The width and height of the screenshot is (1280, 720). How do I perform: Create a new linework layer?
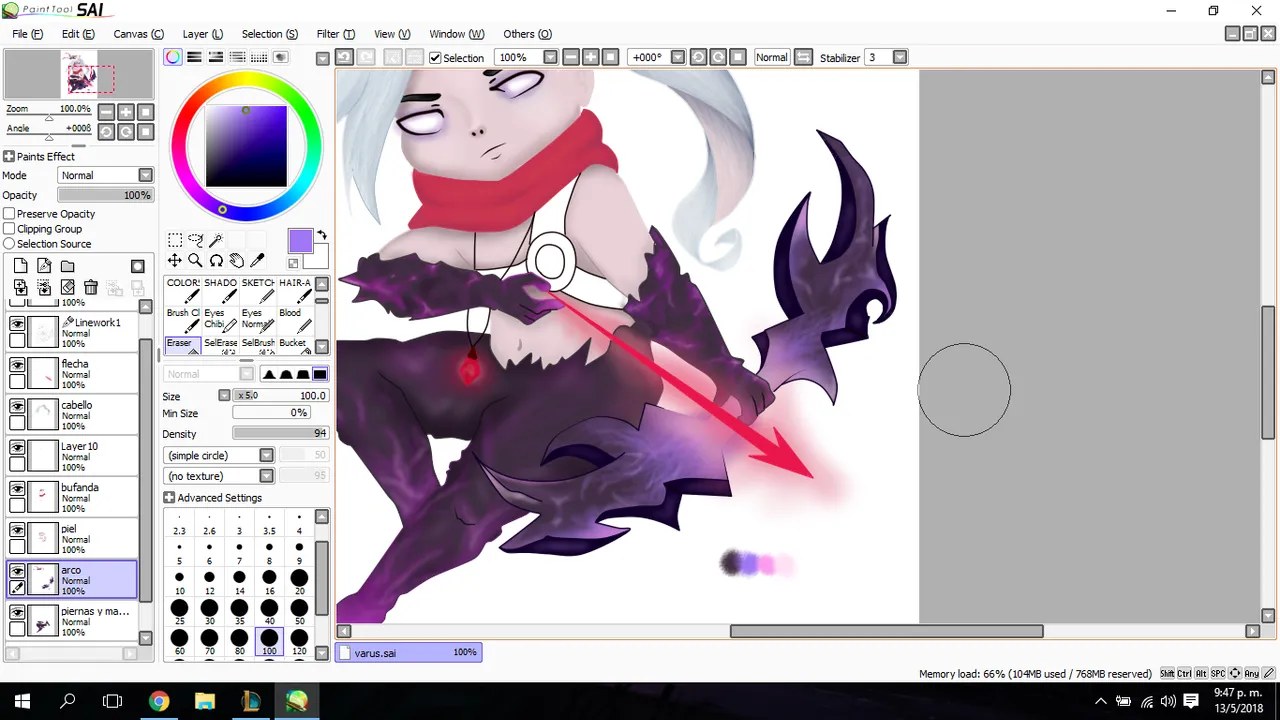[44, 266]
